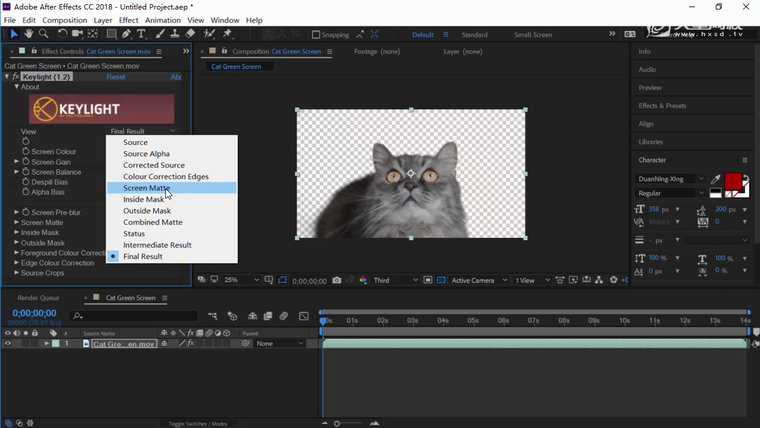
Task: Click the red fill colour swatch
Action: 733,183
